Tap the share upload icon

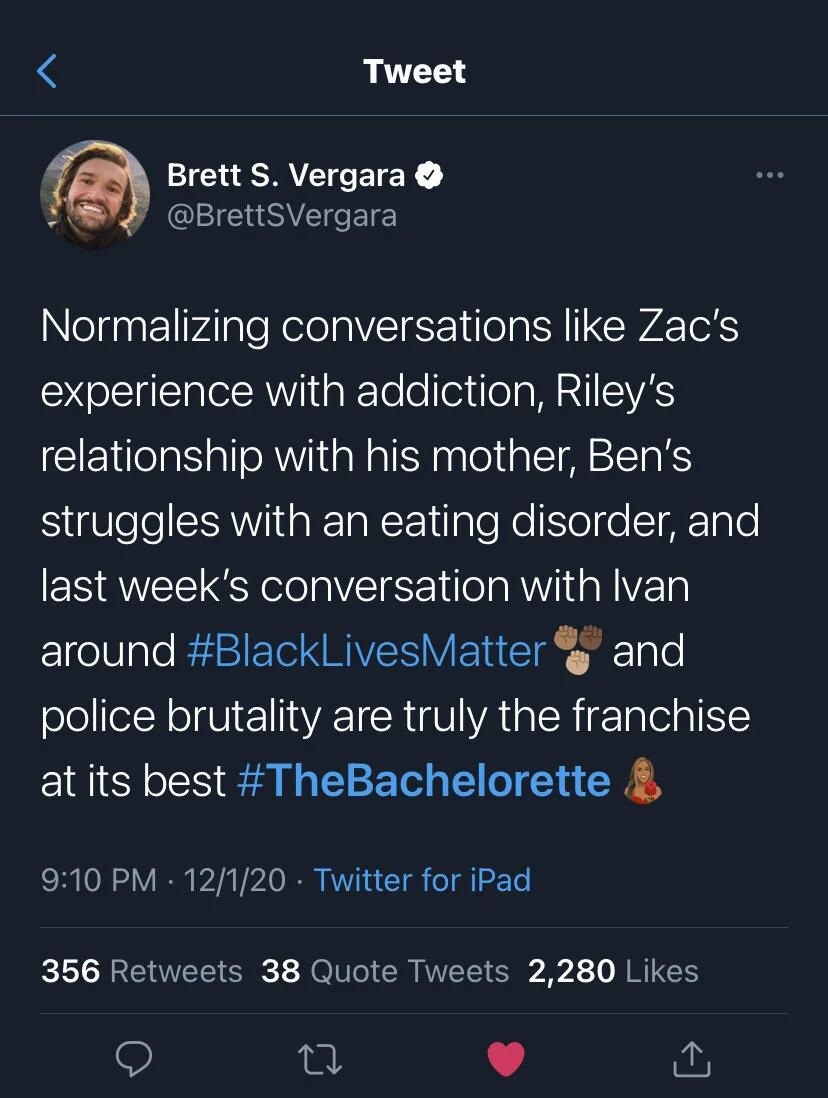tap(692, 1059)
